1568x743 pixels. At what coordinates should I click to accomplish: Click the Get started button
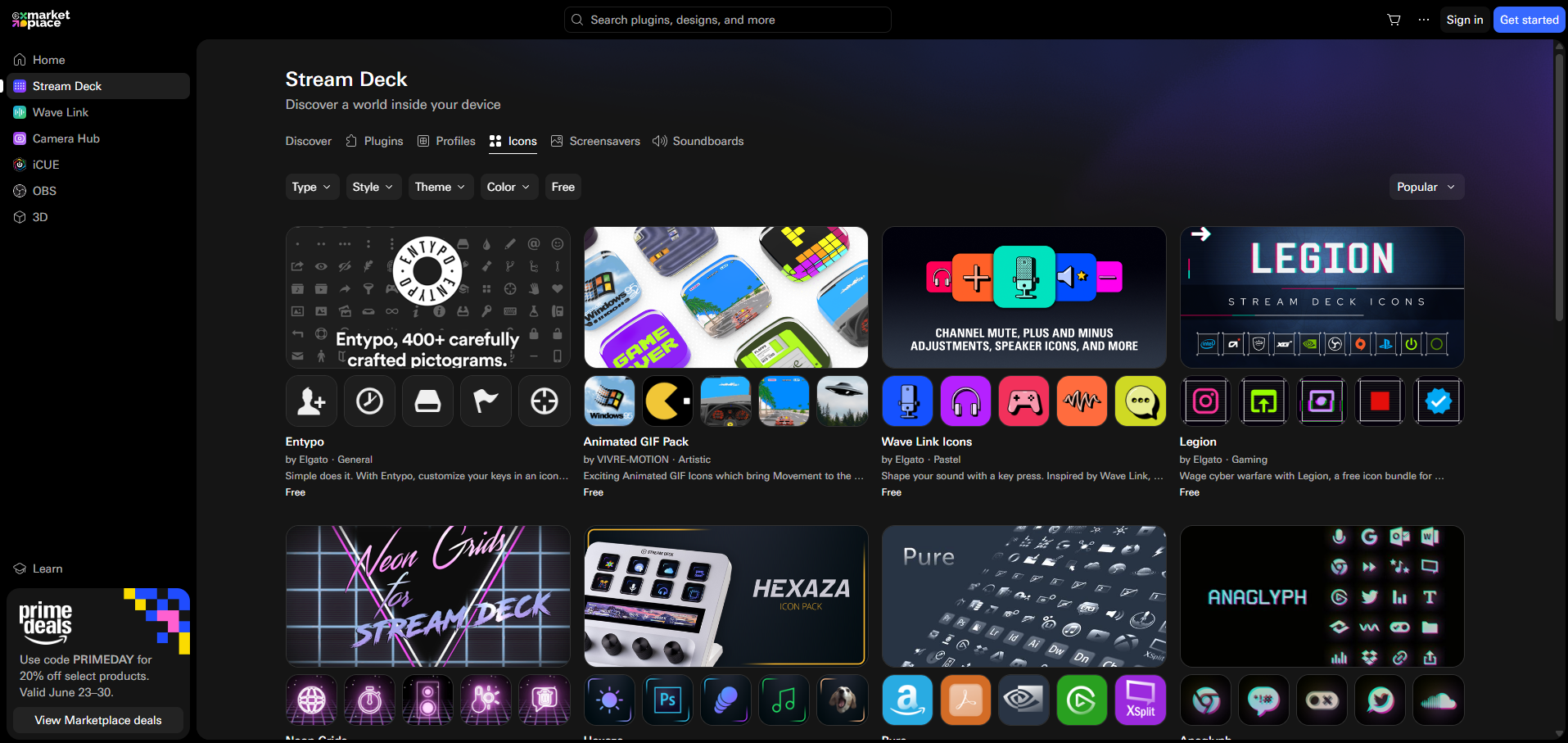[x=1529, y=20]
